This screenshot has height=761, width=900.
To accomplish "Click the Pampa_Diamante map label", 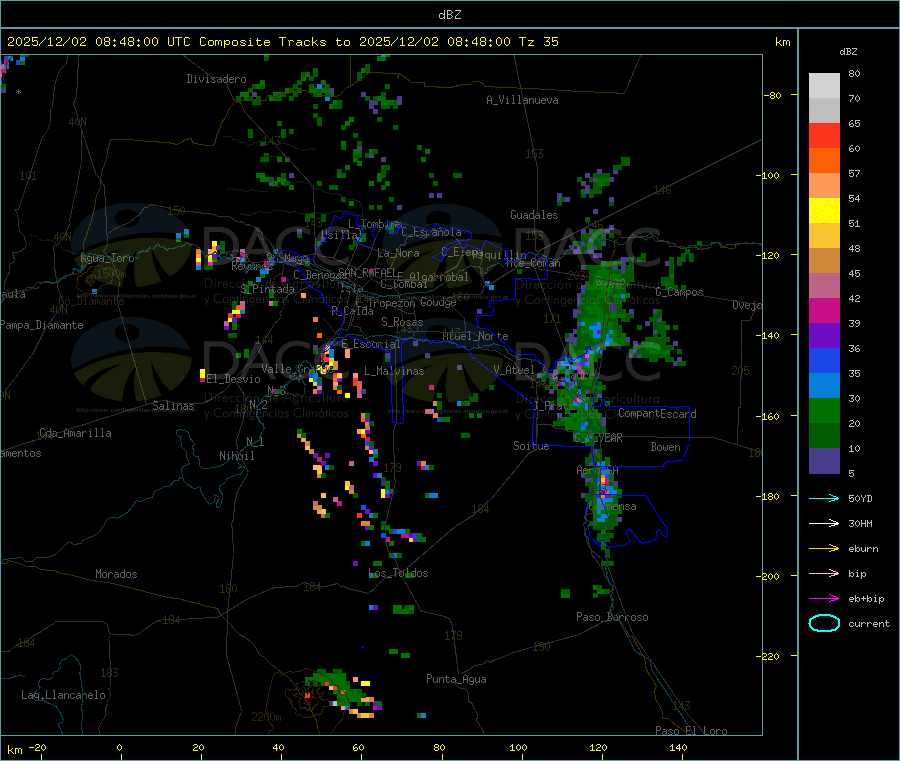I will click(42, 325).
